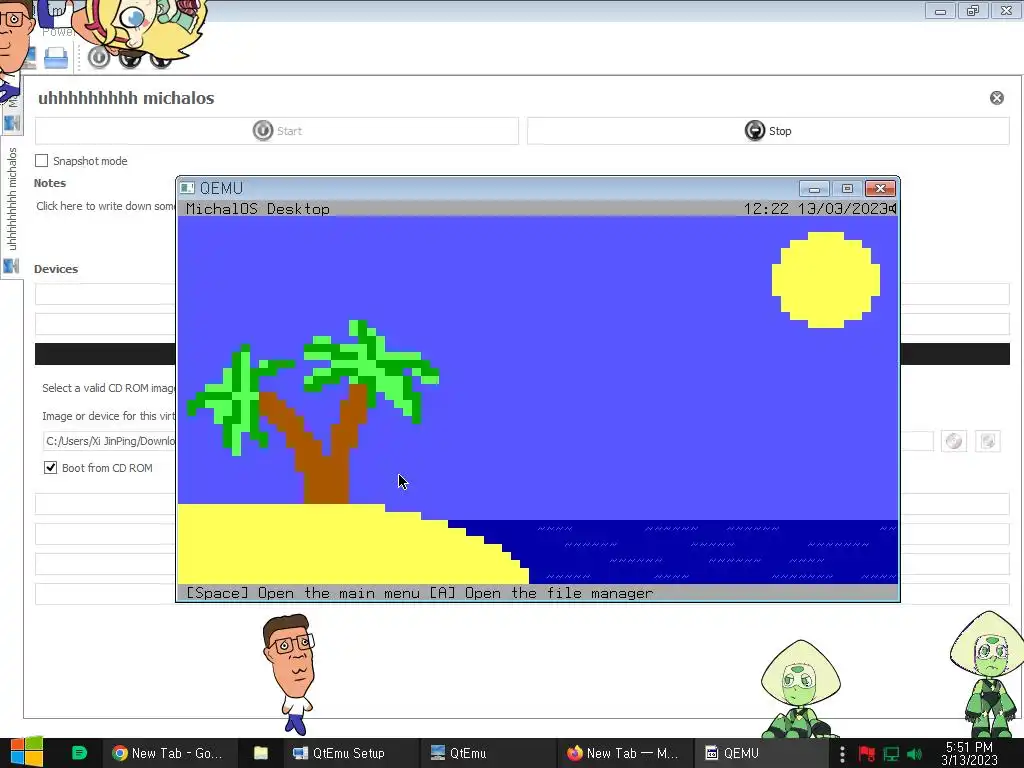Click the second disc icon beside the image path
The image size is (1024, 768).
[x=987, y=441]
